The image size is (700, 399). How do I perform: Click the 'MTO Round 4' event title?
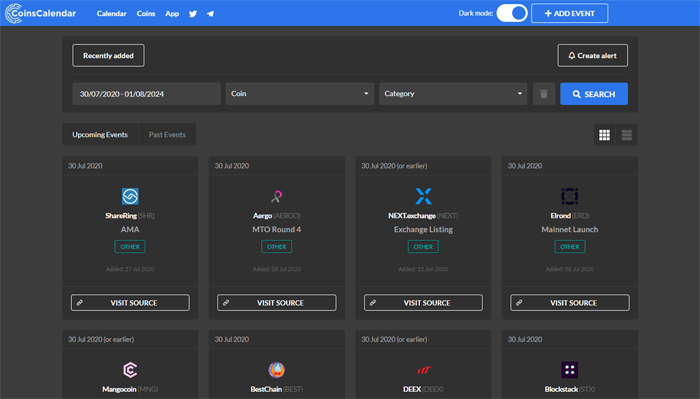(x=277, y=229)
